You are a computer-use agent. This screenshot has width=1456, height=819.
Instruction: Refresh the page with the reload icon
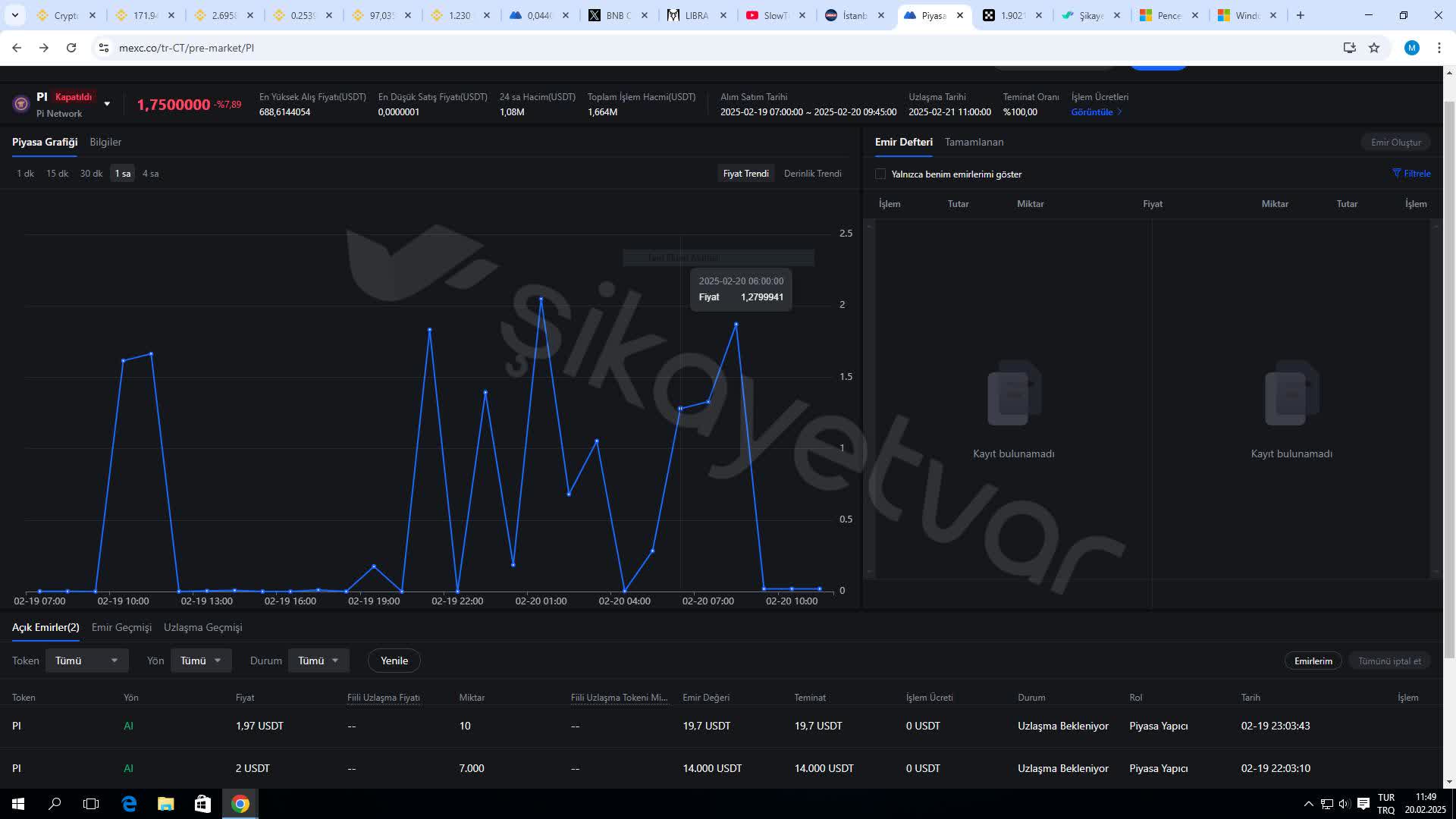click(71, 47)
